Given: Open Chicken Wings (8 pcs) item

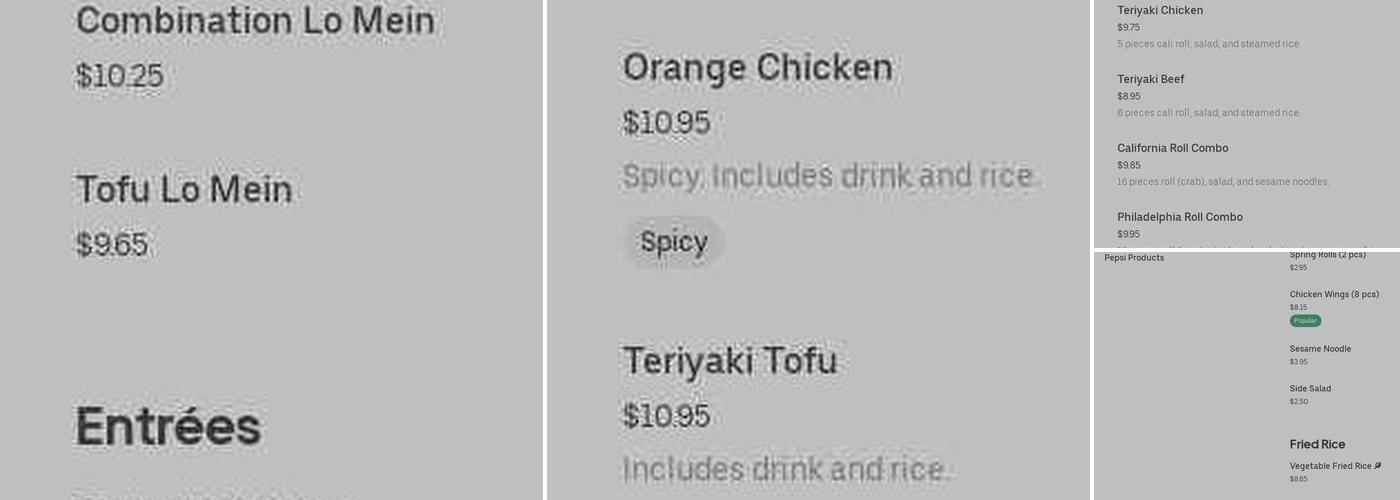Looking at the screenshot, I should click(1333, 294).
